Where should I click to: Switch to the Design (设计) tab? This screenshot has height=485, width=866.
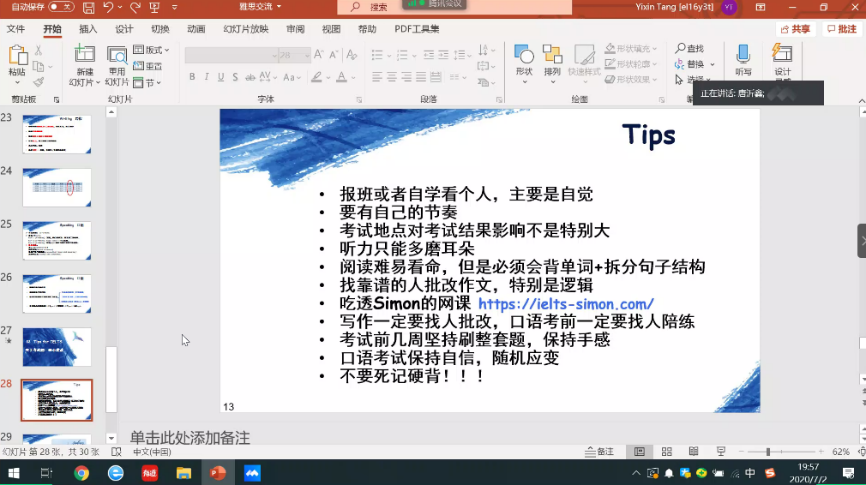coord(124,29)
